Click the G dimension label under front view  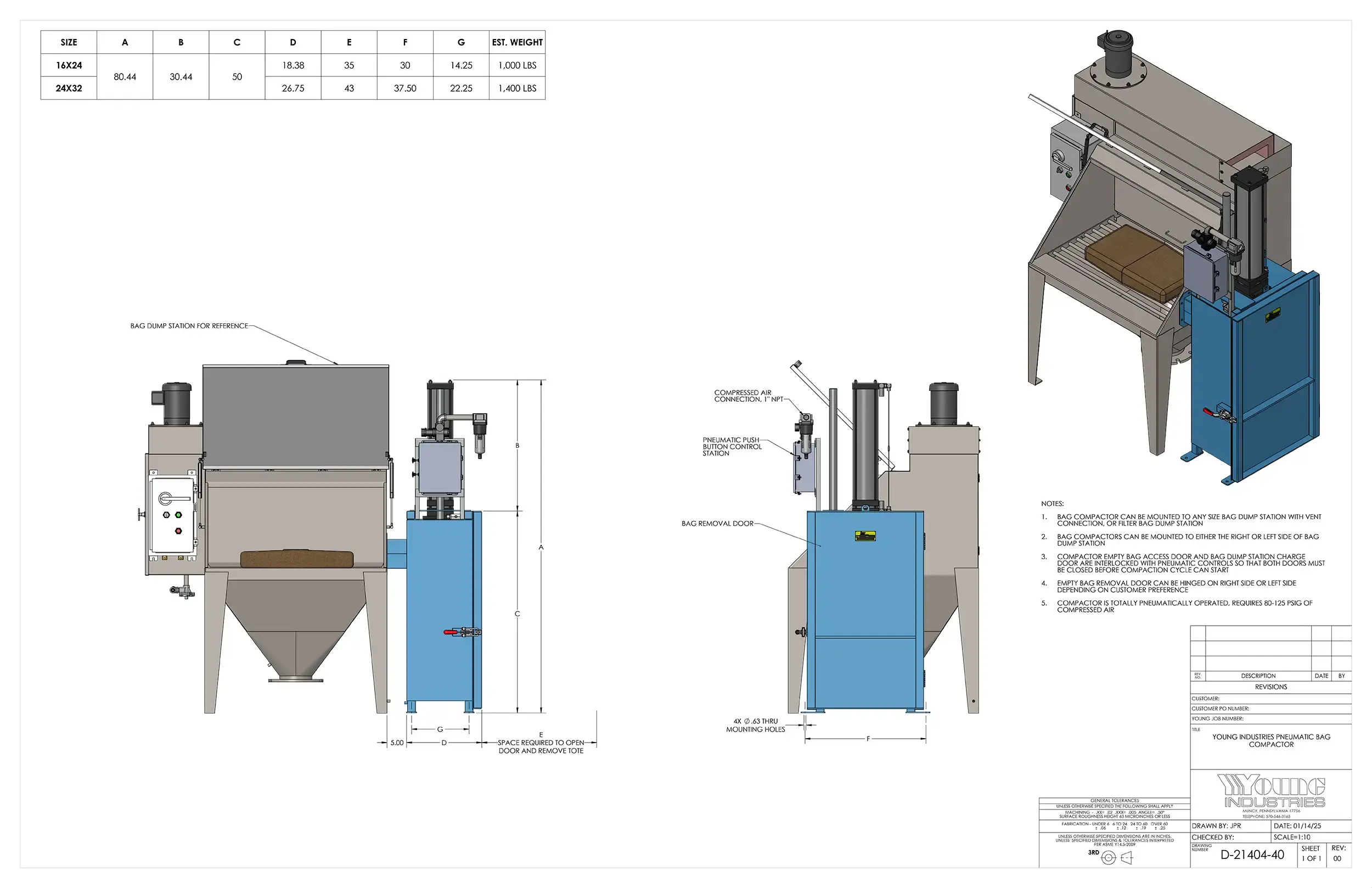[x=440, y=729]
